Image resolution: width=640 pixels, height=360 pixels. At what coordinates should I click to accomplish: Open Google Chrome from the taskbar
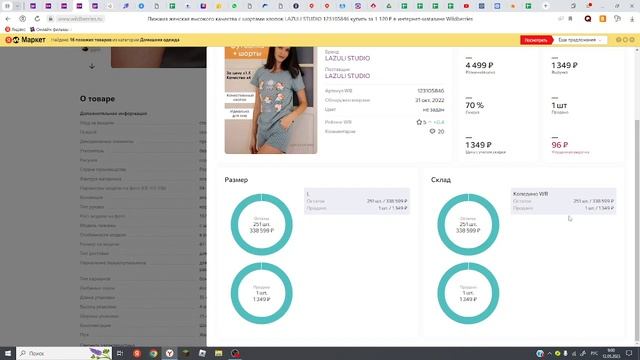coord(153,353)
